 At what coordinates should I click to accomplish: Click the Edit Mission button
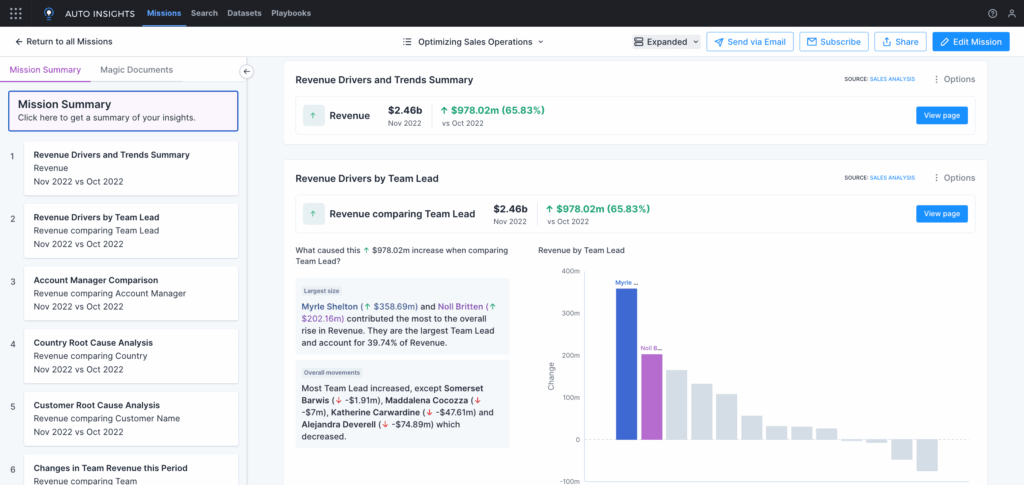970,42
